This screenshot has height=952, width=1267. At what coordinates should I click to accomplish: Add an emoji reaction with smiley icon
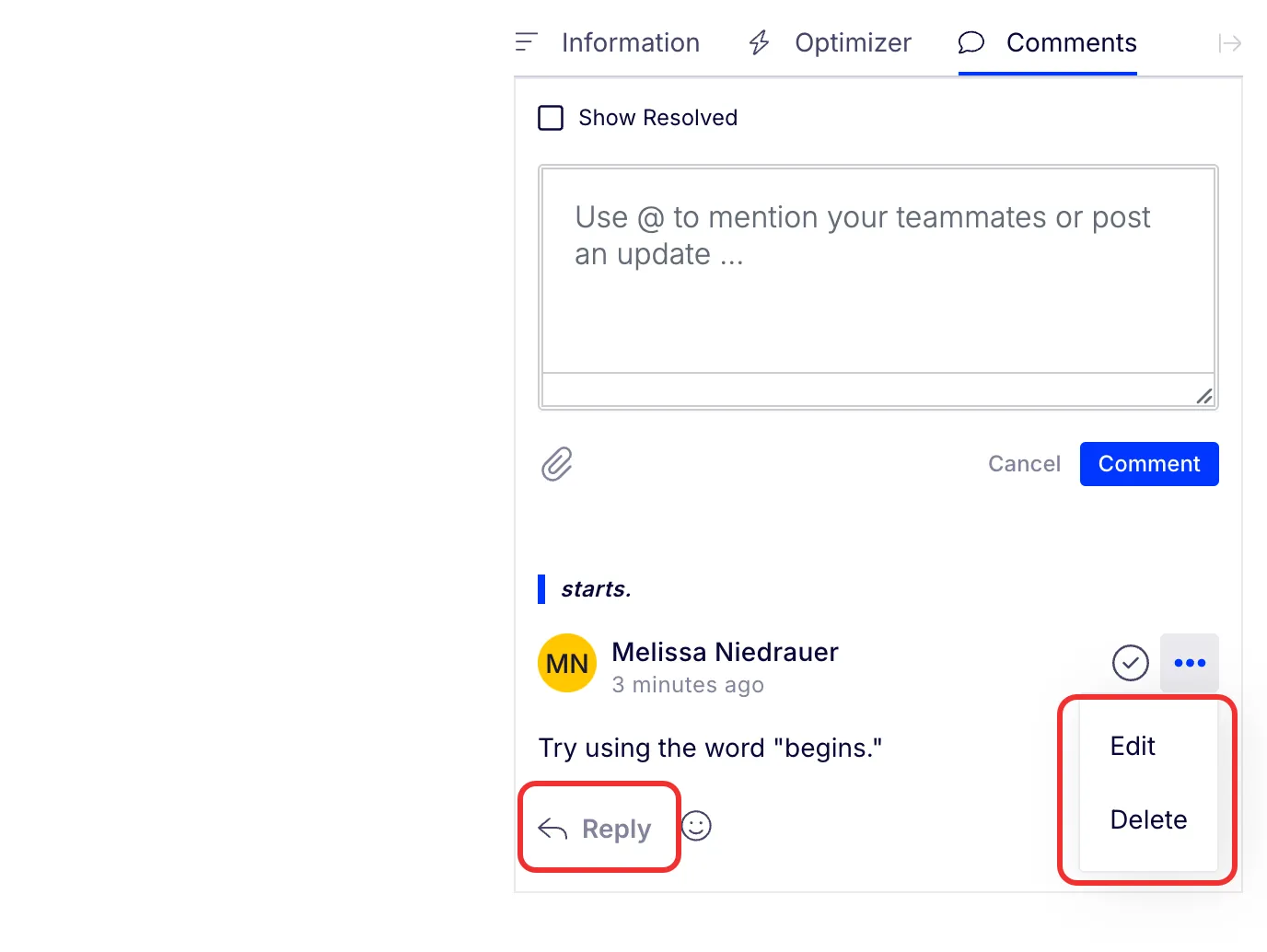pyautogui.click(x=696, y=826)
